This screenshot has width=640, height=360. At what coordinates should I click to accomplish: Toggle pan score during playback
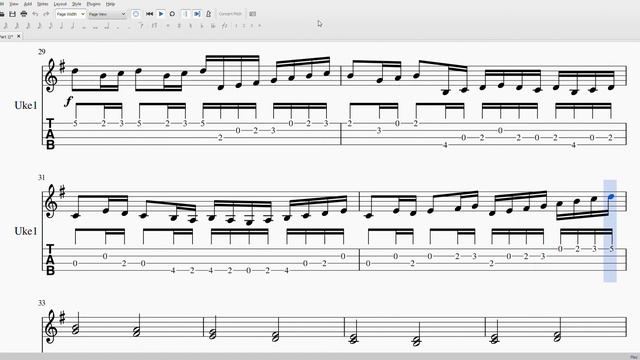(197, 14)
